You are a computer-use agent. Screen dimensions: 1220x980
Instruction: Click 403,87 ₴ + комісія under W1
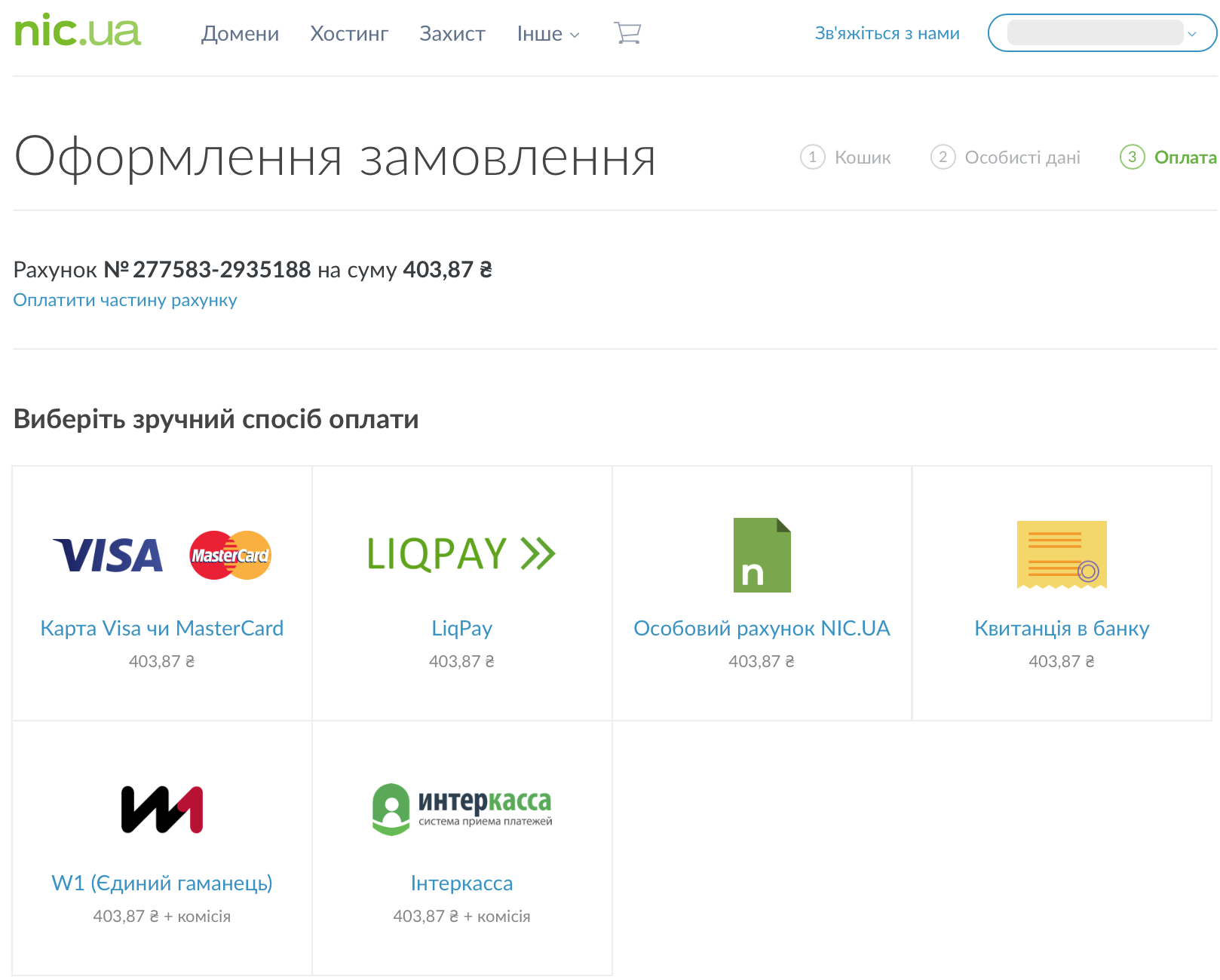pos(162,916)
